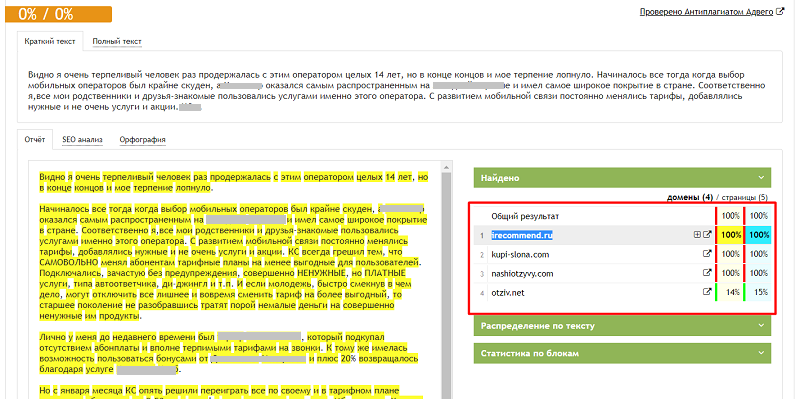Expand pages plus icon for irecommend.ru
Image resolution: width=800 pixels, height=399 pixels.
tap(697, 235)
